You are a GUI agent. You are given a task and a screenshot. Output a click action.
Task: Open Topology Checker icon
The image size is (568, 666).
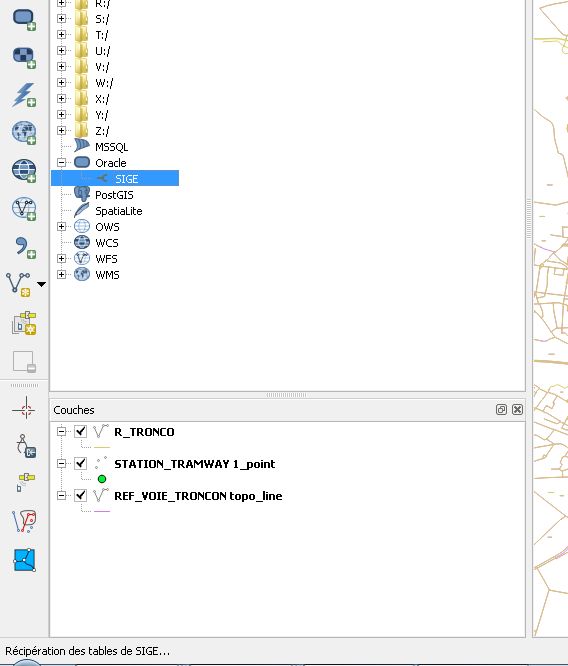coord(24,522)
